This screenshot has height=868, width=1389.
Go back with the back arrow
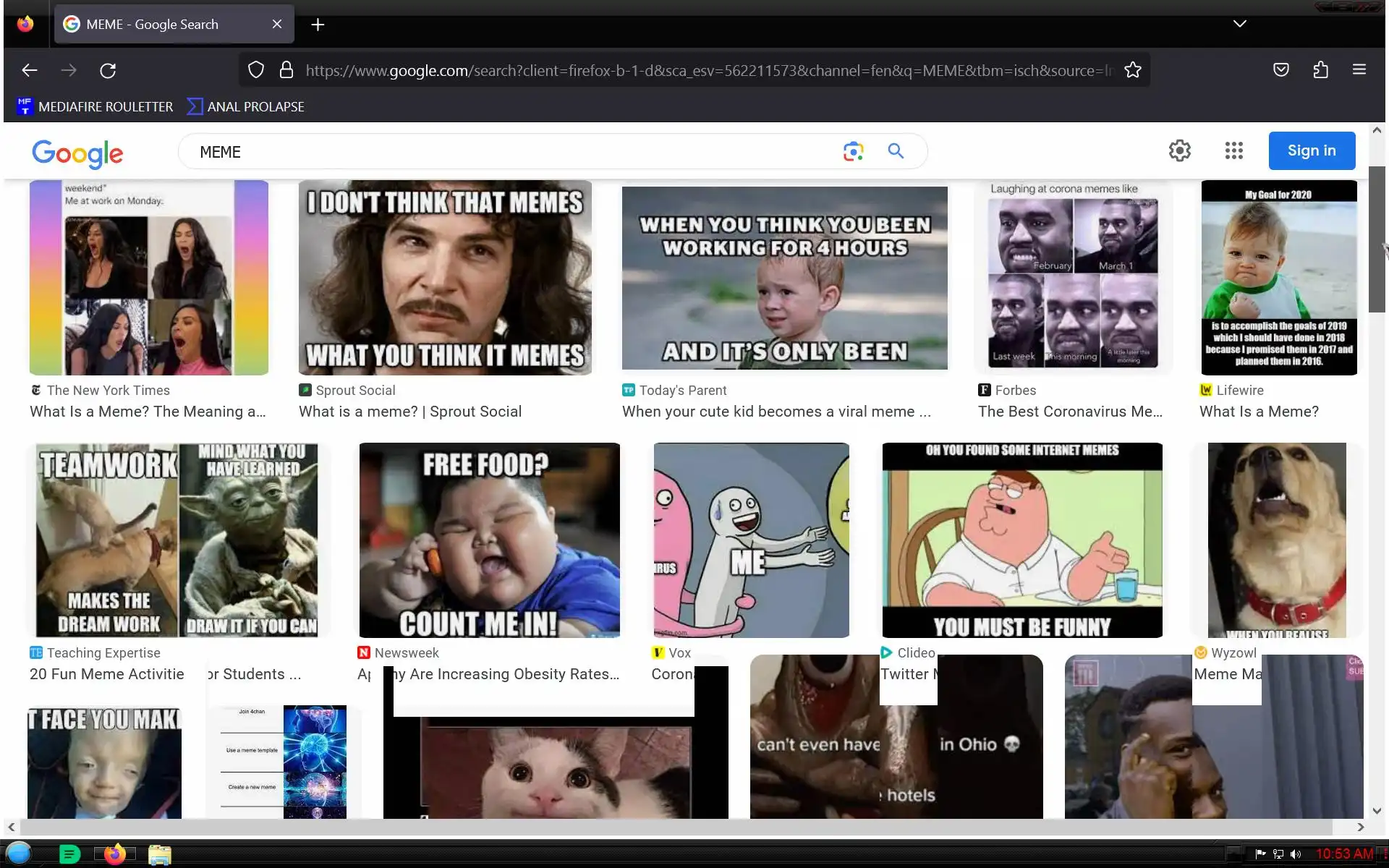[30, 70]
